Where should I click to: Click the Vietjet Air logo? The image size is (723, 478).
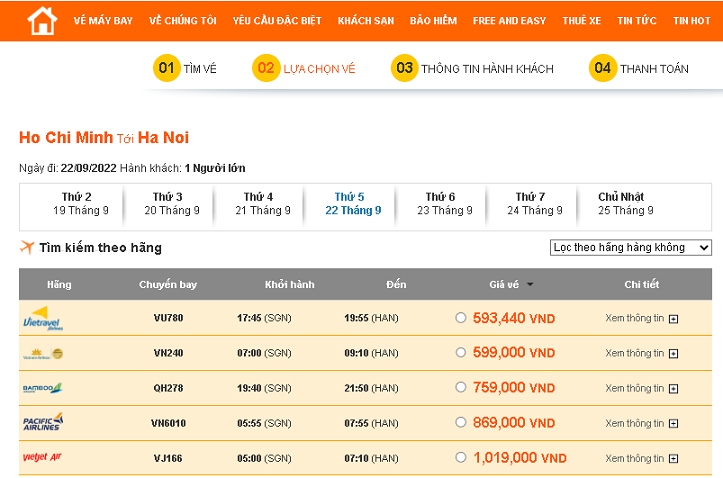pyautogui.click(x=42, y=457)
